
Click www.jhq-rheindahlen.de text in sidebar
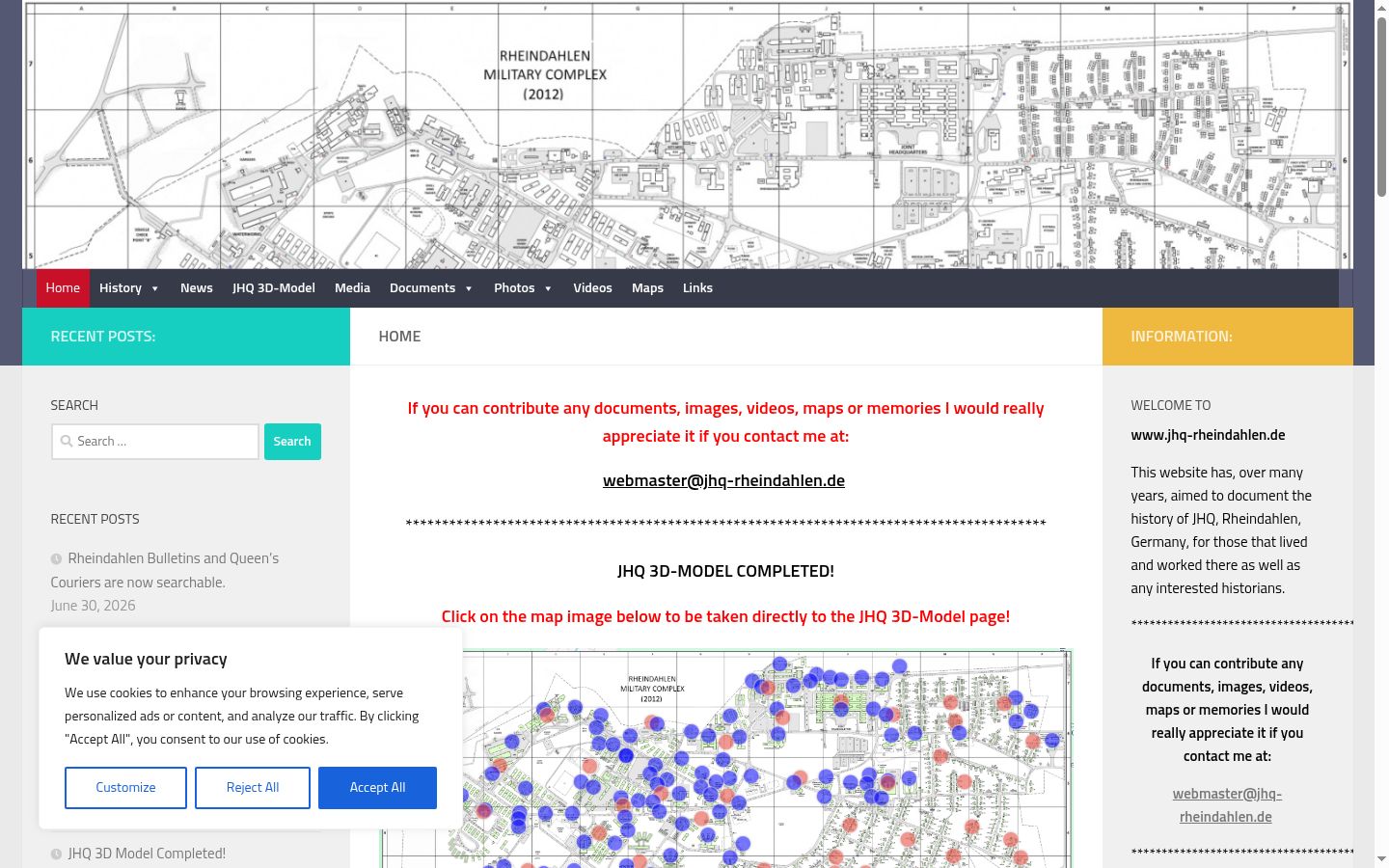1208,435
